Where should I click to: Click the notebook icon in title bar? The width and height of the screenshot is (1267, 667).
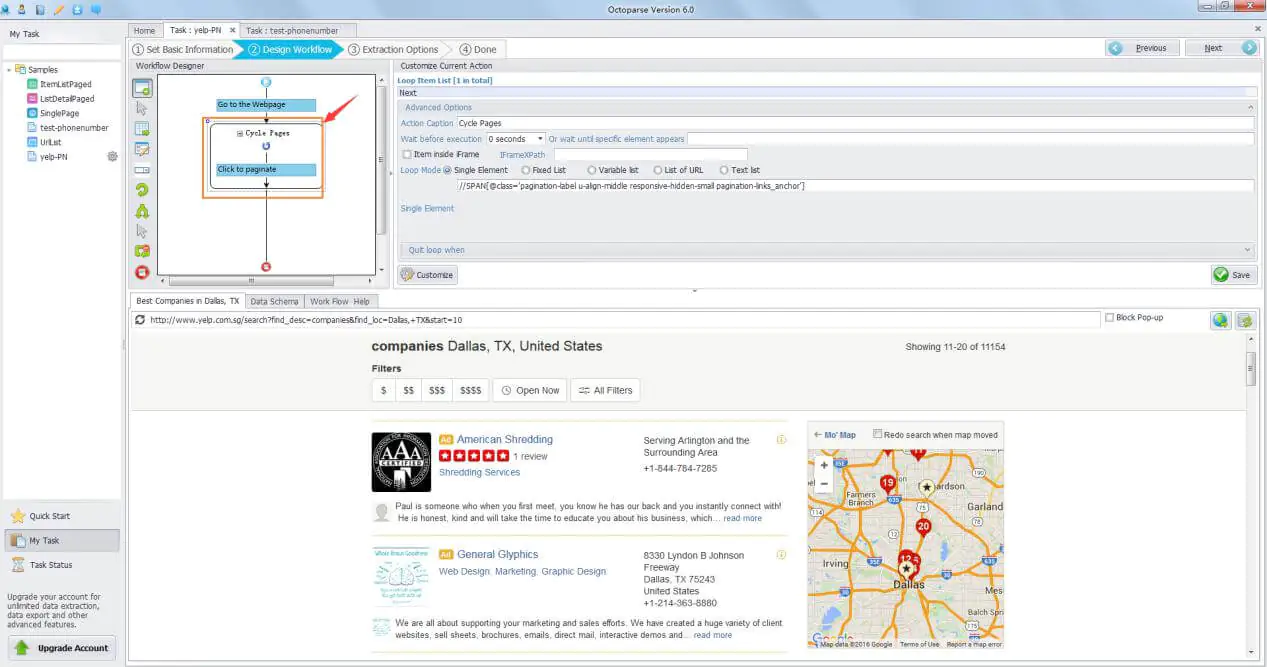39,9
